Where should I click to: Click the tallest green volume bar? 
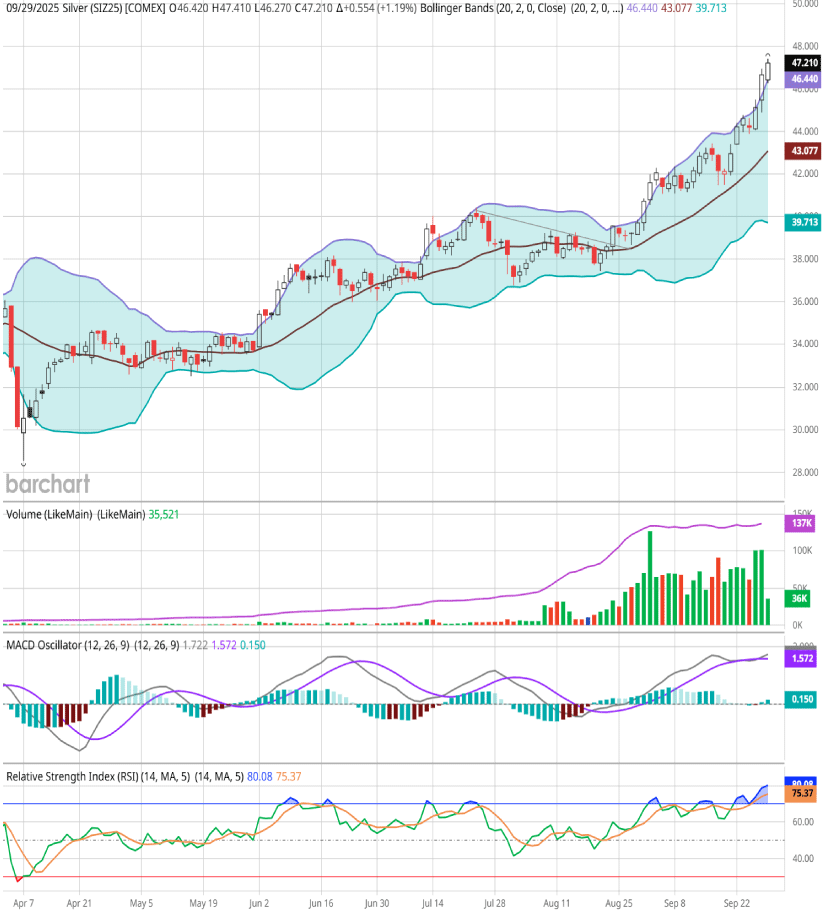tap(650, 578)
